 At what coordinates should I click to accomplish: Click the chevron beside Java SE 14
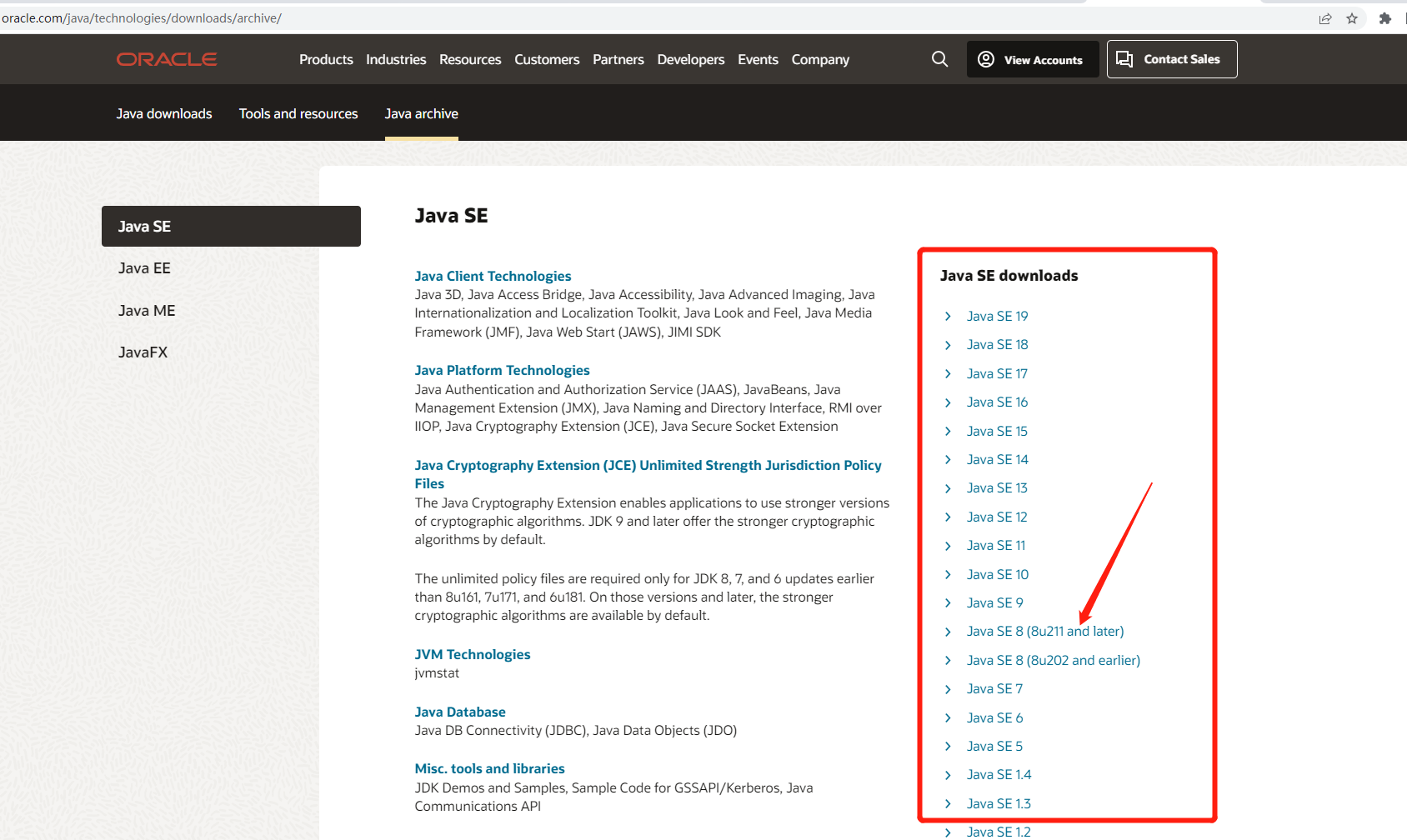[948, 460]
